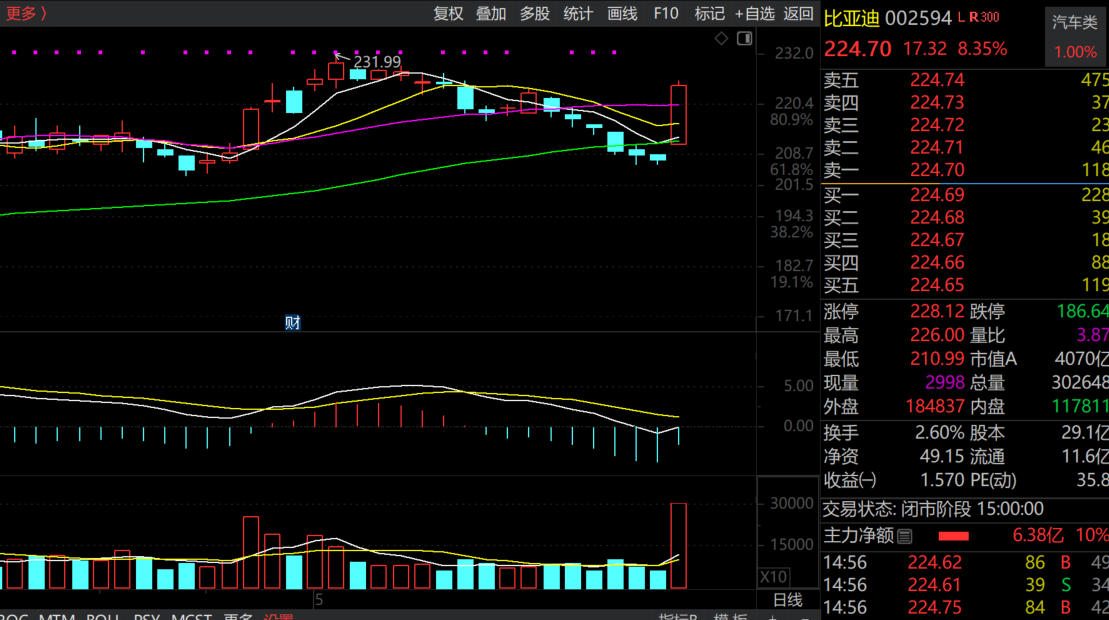1109x620 pixels.
Task: Click the 买五 224.65 bid row
Action: (965, 286)
